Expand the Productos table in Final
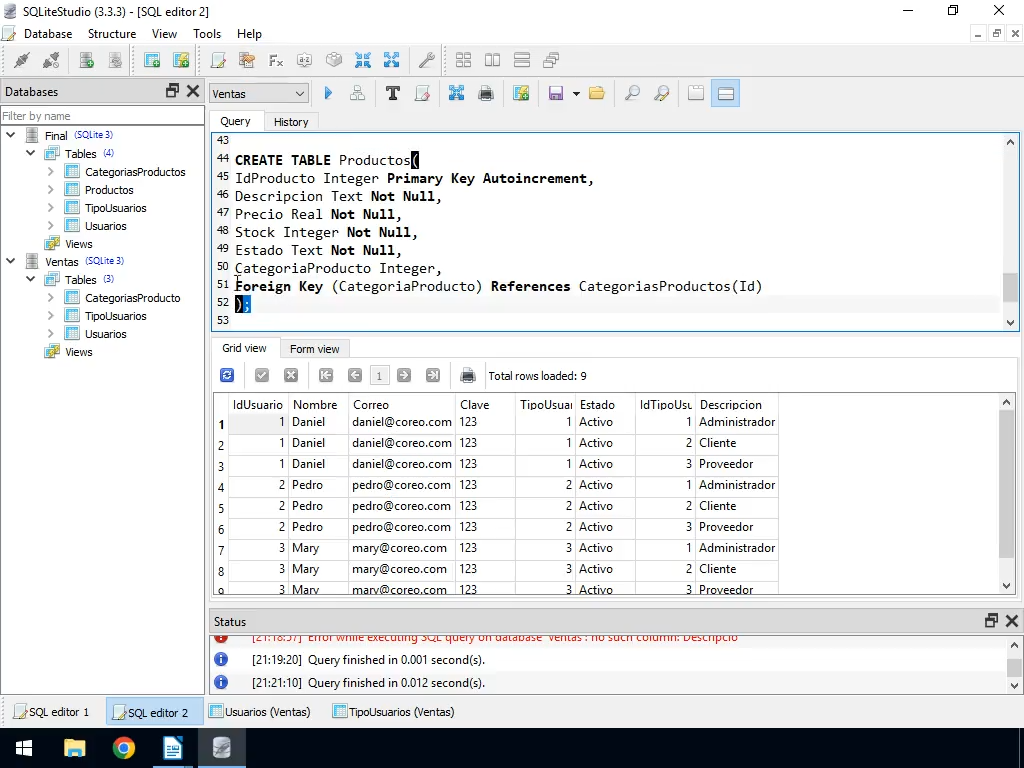 [51, 190]
